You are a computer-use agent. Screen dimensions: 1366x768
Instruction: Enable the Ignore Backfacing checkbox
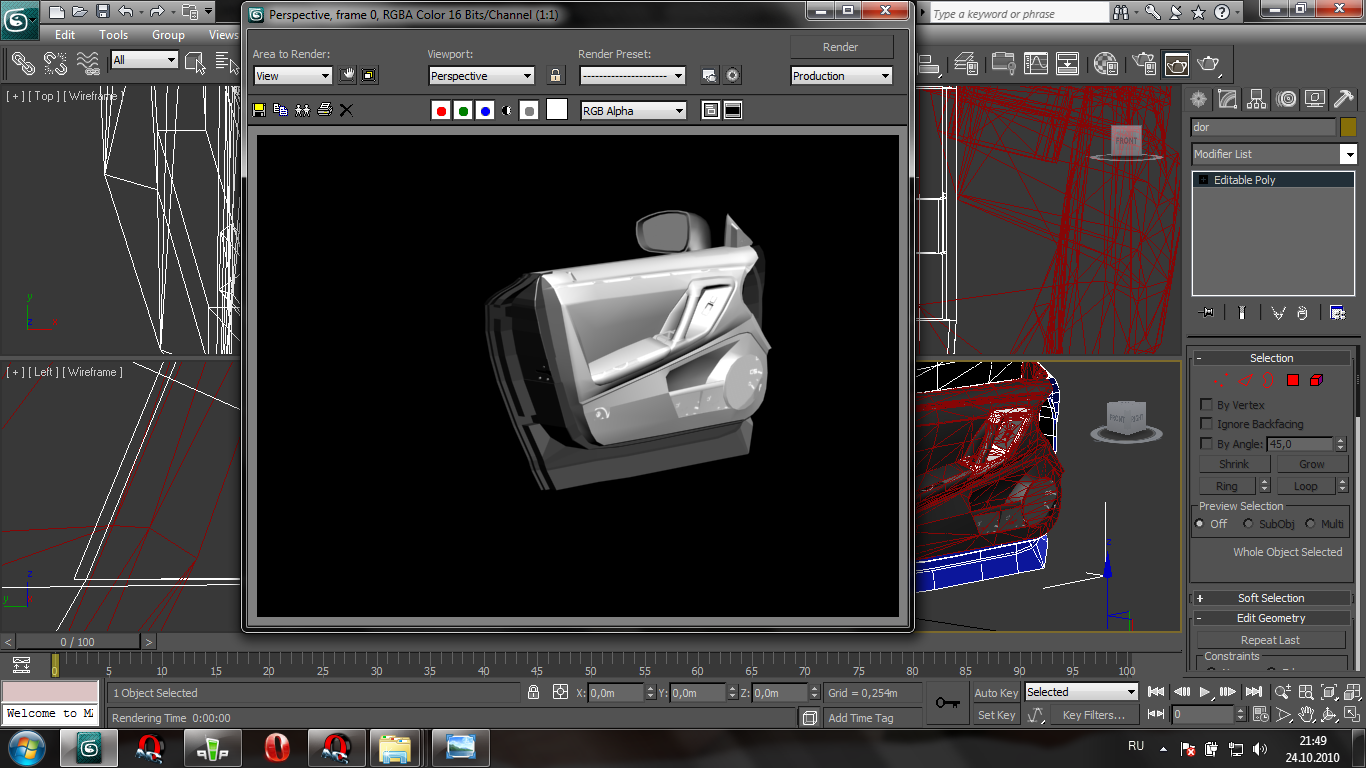1206,424
